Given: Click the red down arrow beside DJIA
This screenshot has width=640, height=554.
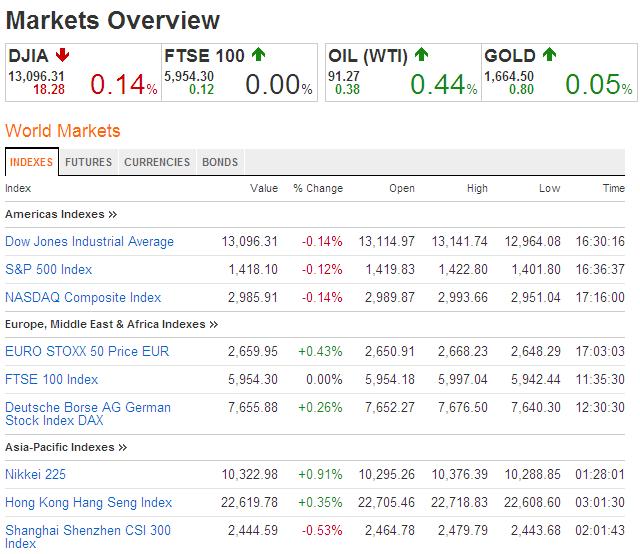Looking at the screenshot, I should coord(62,55).
